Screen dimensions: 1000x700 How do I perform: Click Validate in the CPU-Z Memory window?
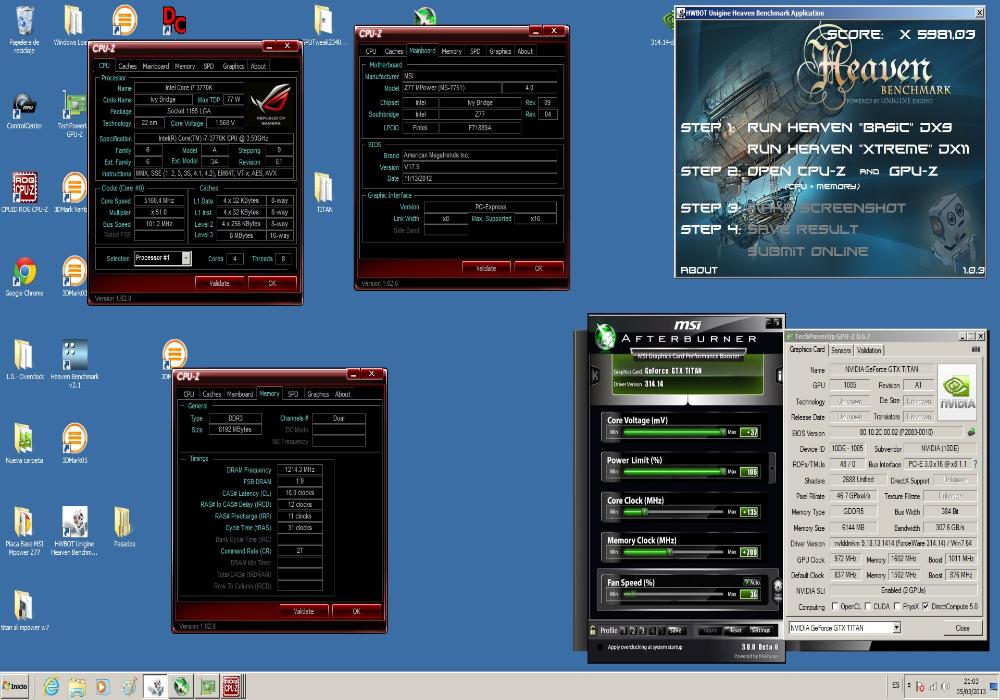304,611
